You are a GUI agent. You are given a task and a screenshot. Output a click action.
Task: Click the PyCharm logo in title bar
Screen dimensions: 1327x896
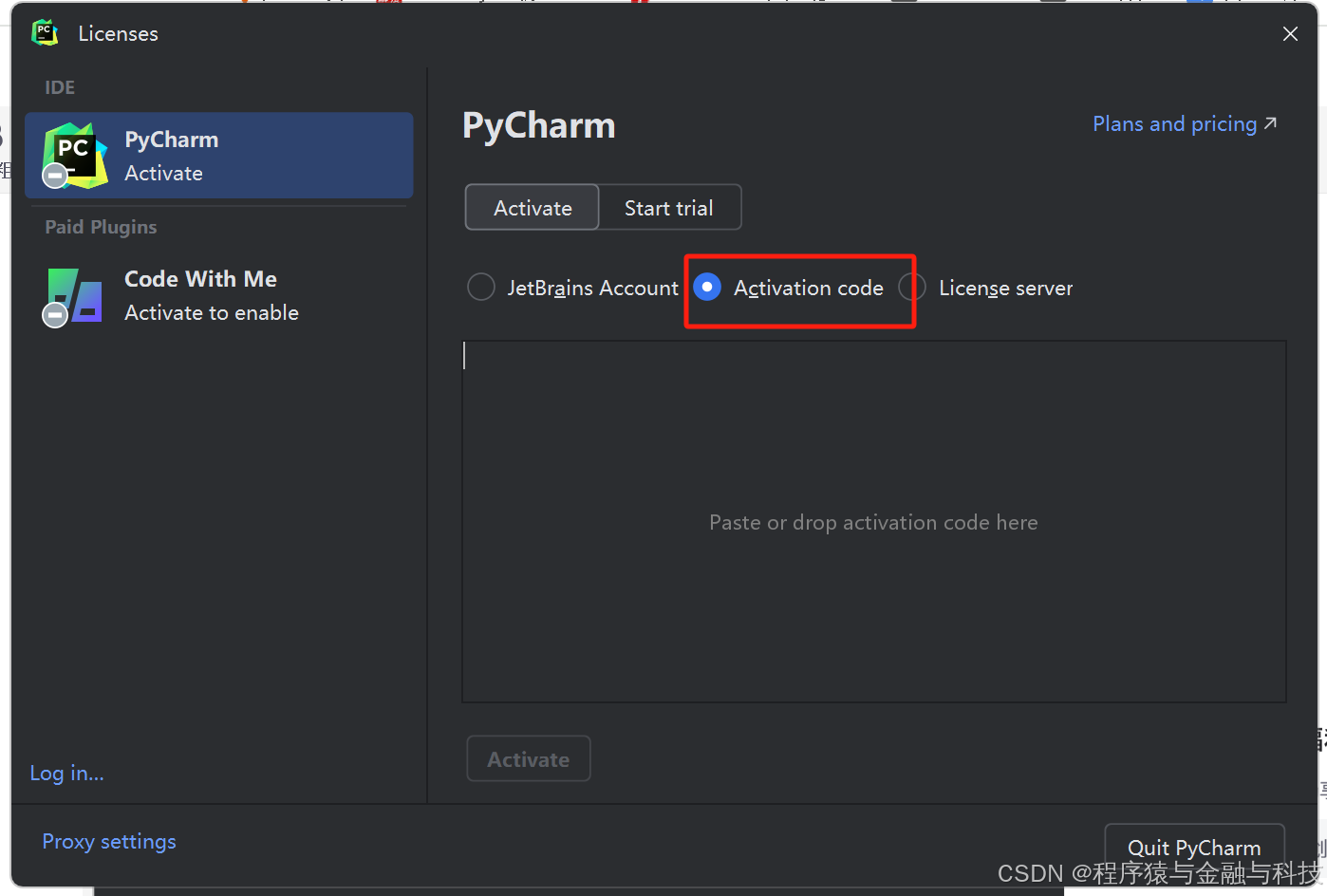pyautogui.click(x=45, y=33)
